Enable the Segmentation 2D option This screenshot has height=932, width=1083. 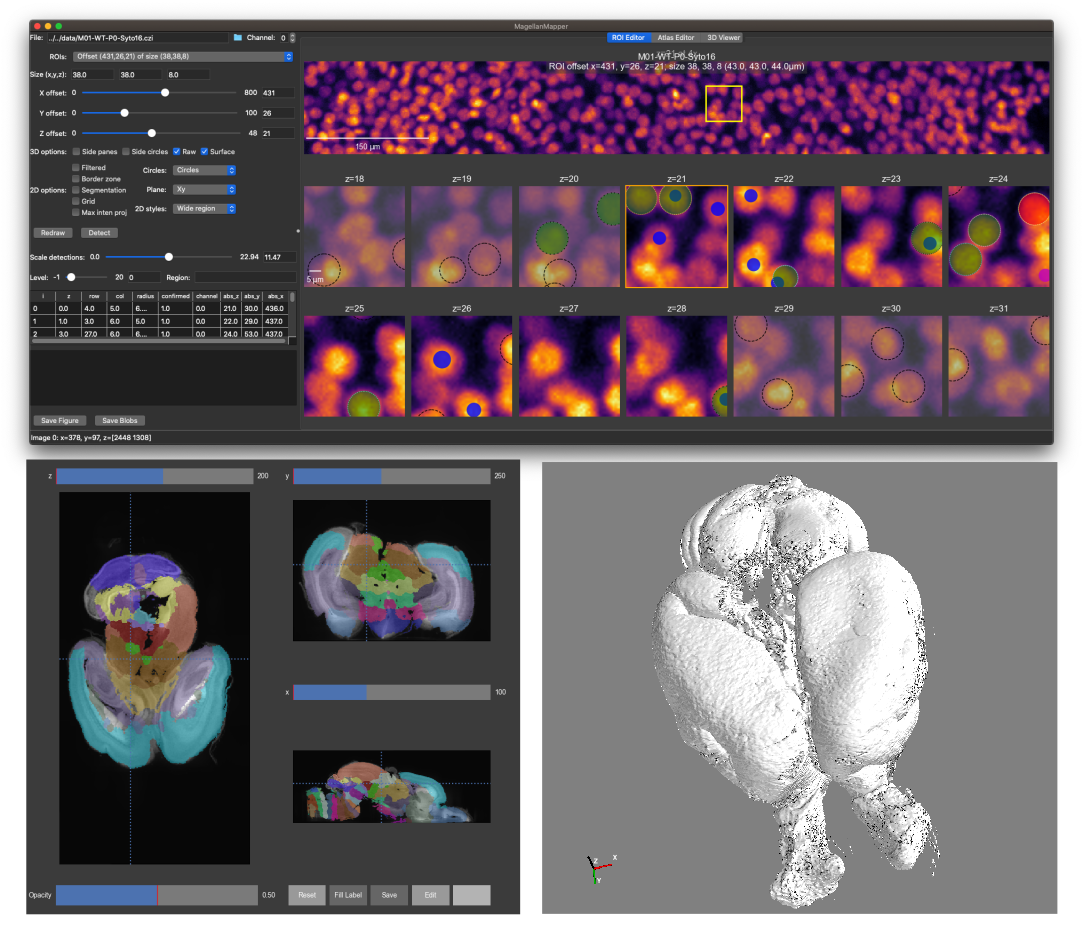[x=76, y=190]
